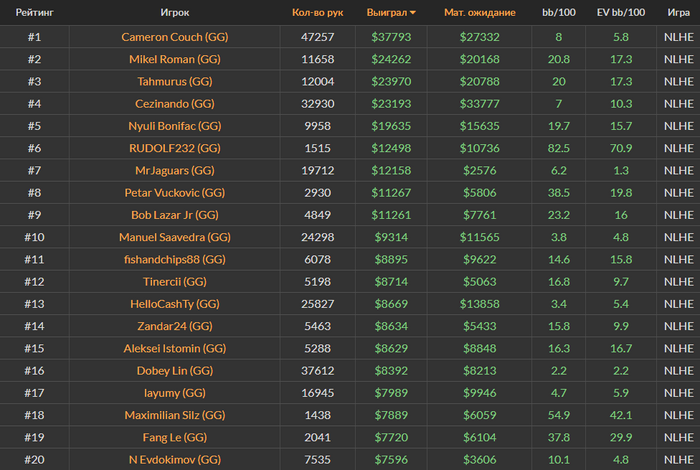The width and height of the screenshot is (700, 470).
Task: Click the Игра column header
Action: point(679,12)
